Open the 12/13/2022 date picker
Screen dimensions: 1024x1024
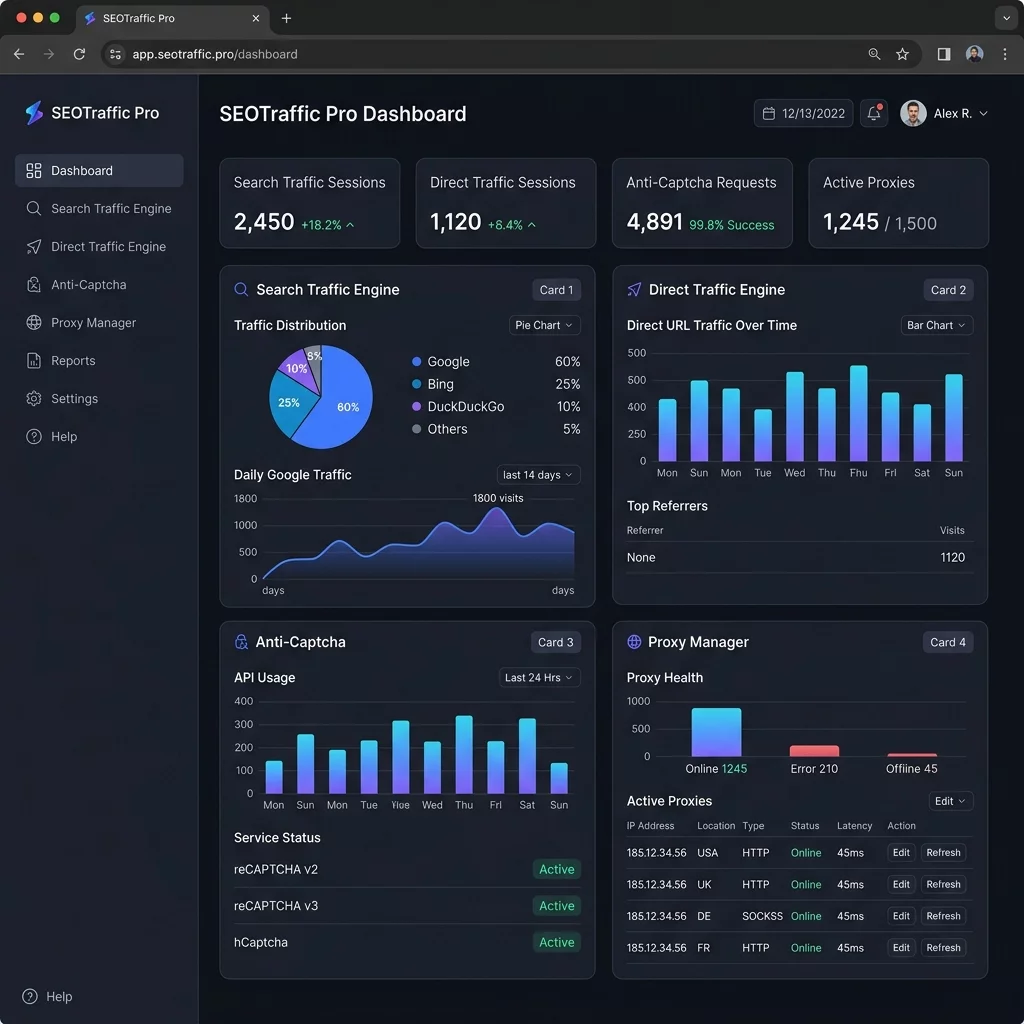803,114
